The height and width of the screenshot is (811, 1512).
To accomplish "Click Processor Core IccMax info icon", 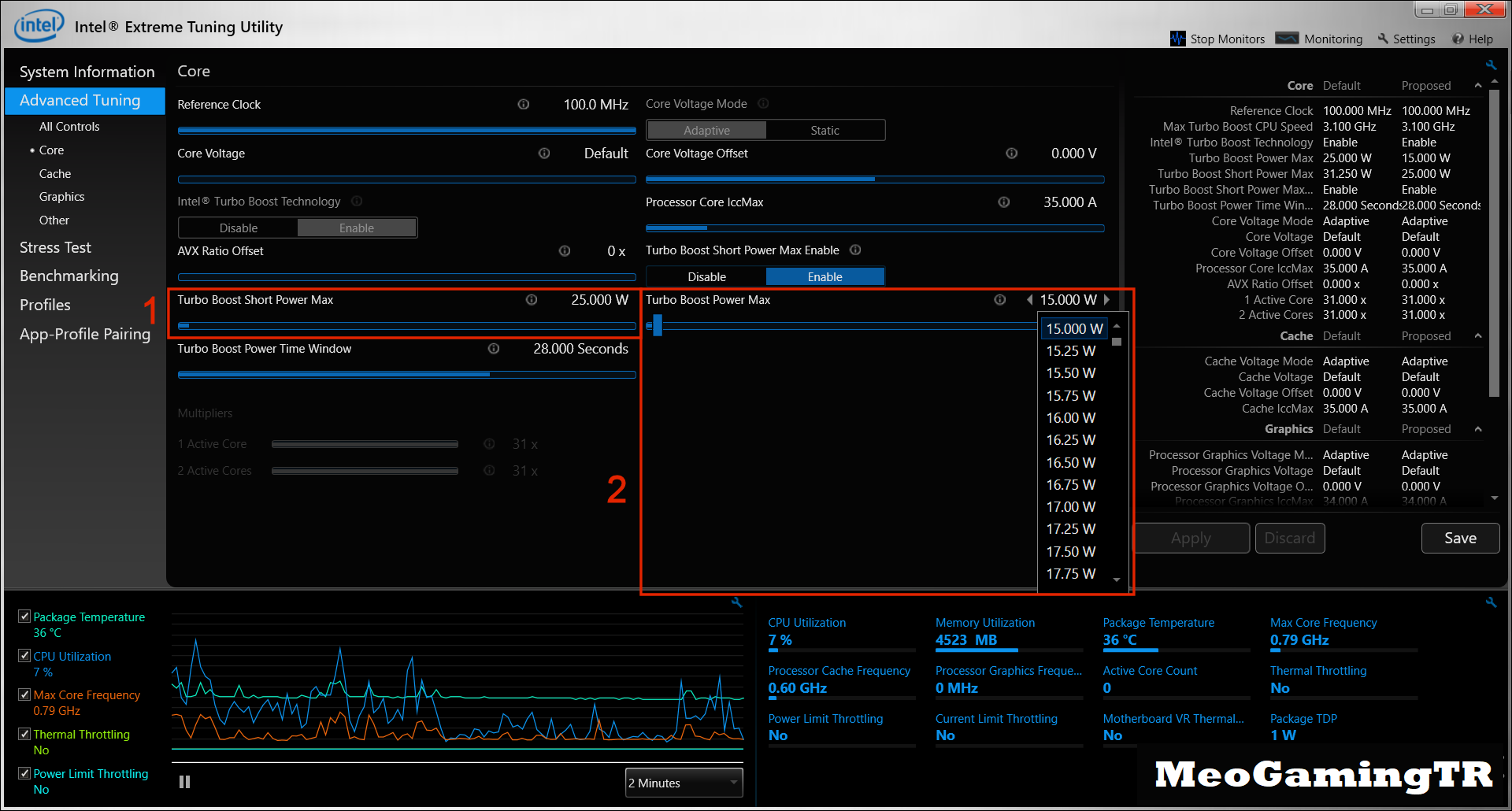I will (1004, 202).
